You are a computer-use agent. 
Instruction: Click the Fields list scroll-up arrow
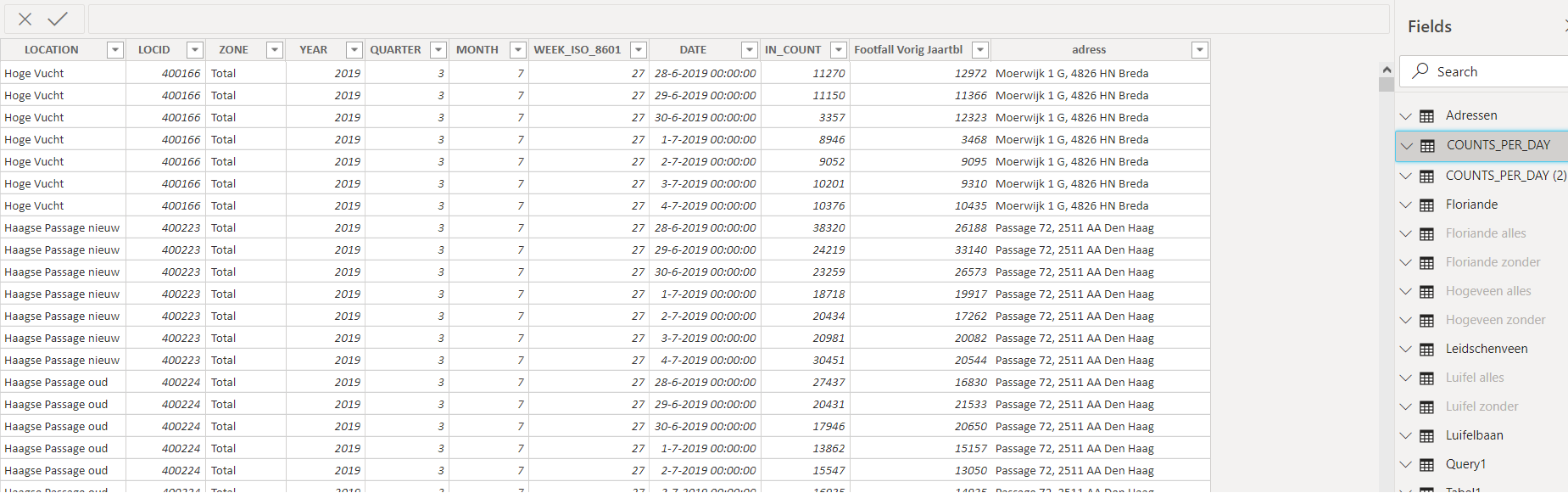coord(1387,70)
